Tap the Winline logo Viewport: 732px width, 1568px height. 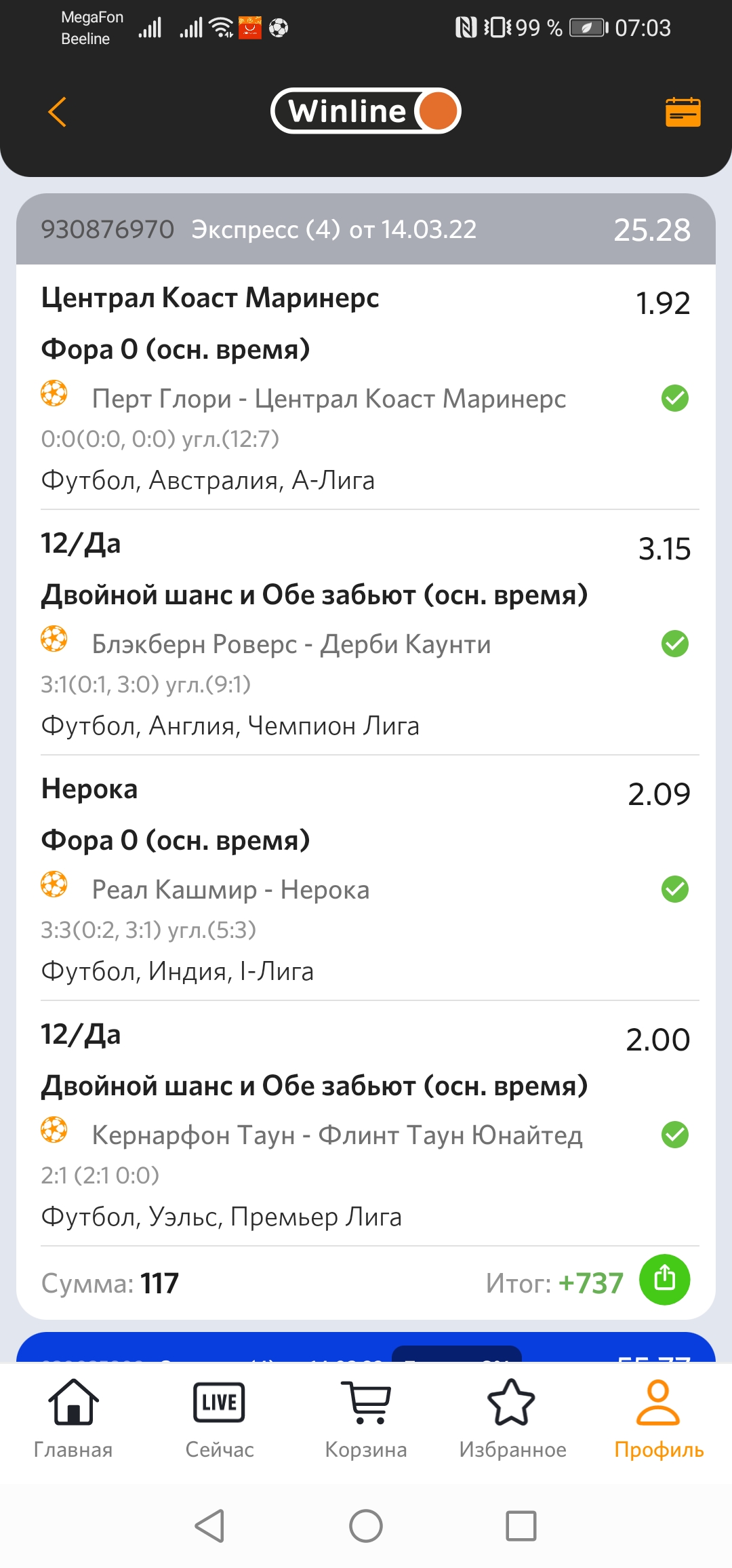pos(366,111)
